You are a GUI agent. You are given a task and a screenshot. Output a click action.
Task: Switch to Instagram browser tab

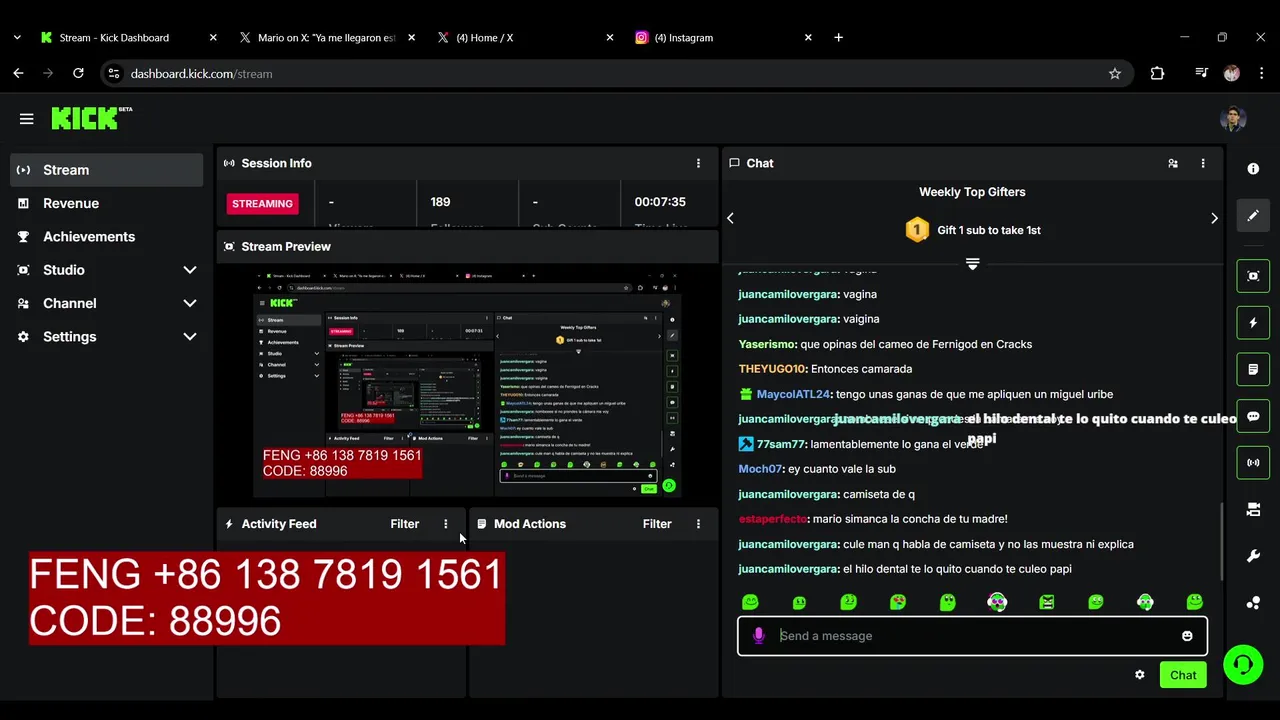[x=724, y=38]
